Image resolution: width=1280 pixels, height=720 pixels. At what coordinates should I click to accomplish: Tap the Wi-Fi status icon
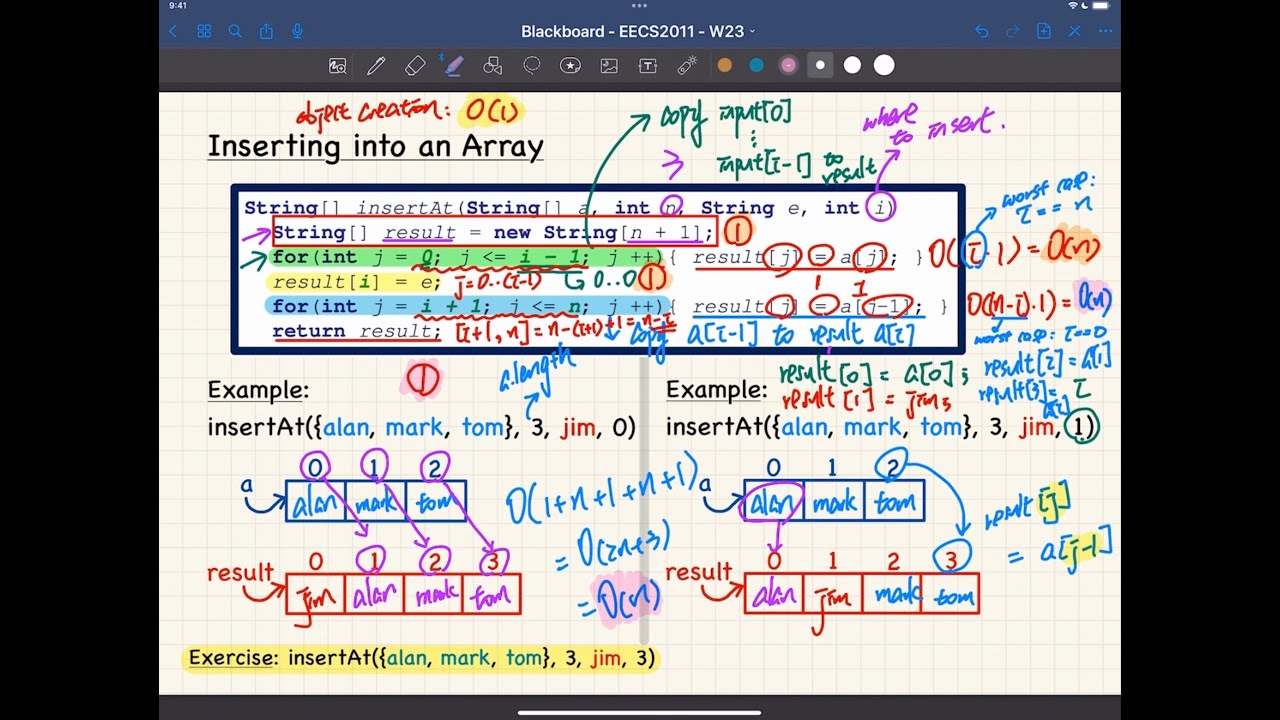tap(1074, 6)
